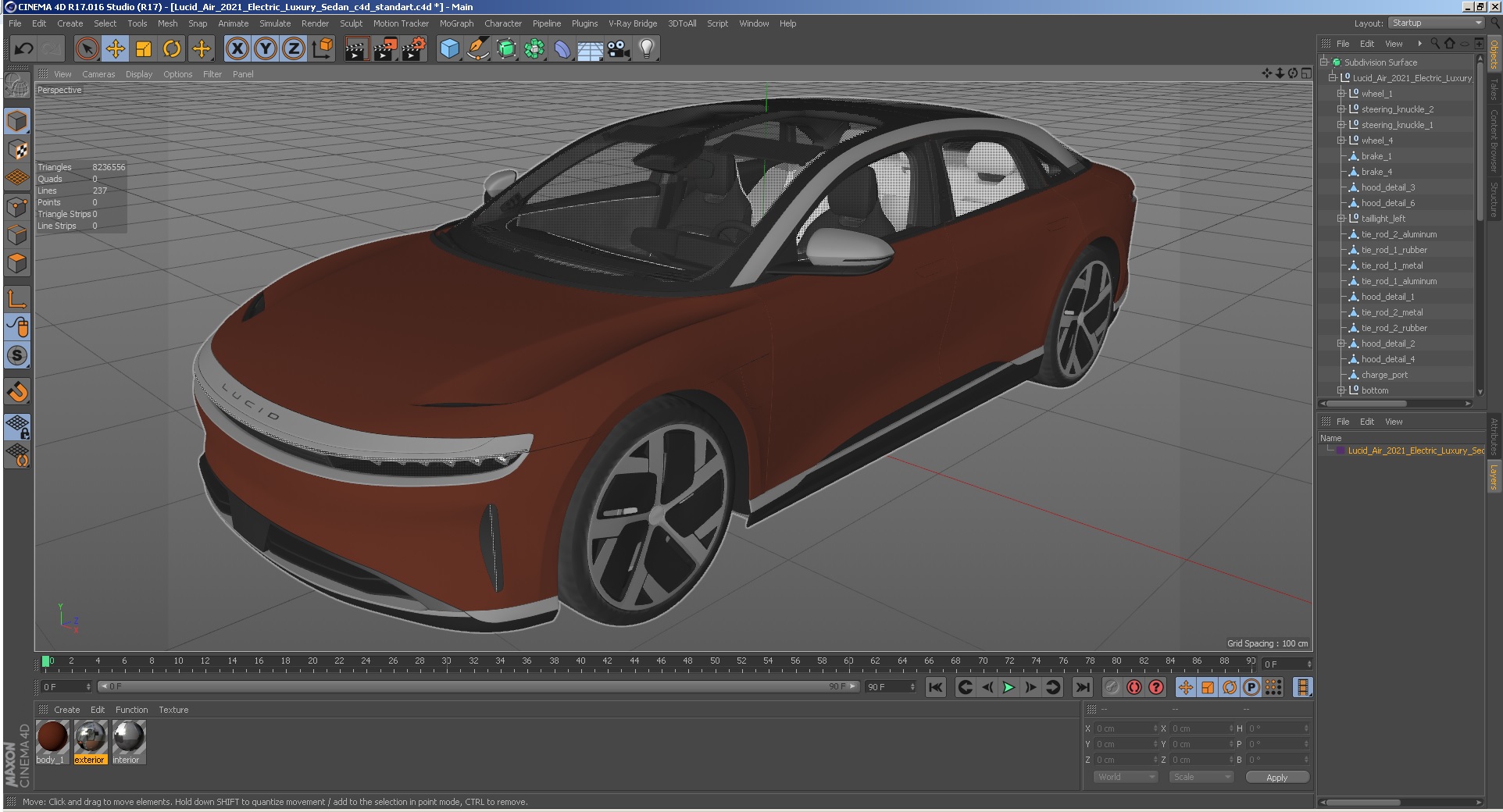This screenshot has height=812, width=1503.
Task: Switch to Model mode cube icon
Action: tap(17, 121)
